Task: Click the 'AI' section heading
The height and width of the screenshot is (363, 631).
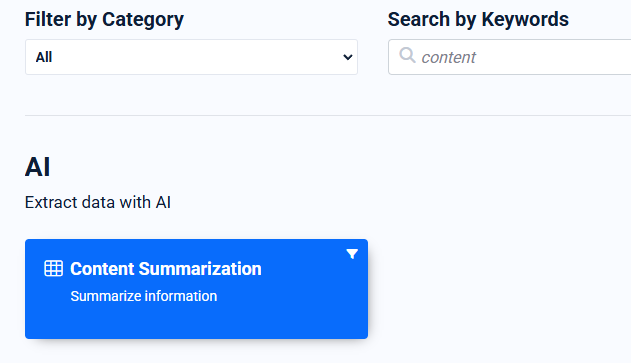Action: click(x=37, y=167)
